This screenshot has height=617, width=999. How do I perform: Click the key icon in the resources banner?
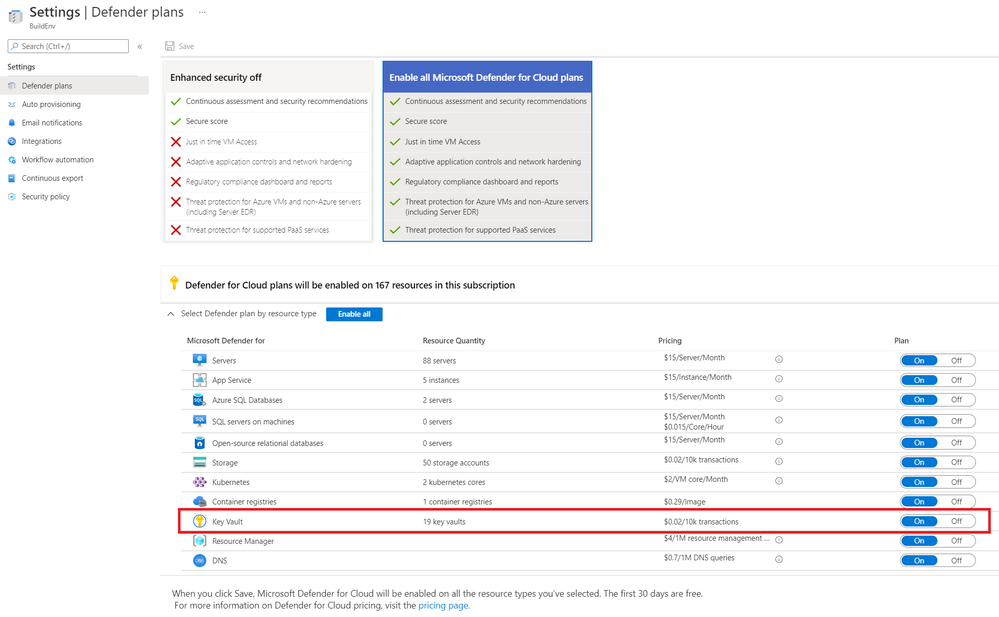[174, 283]
